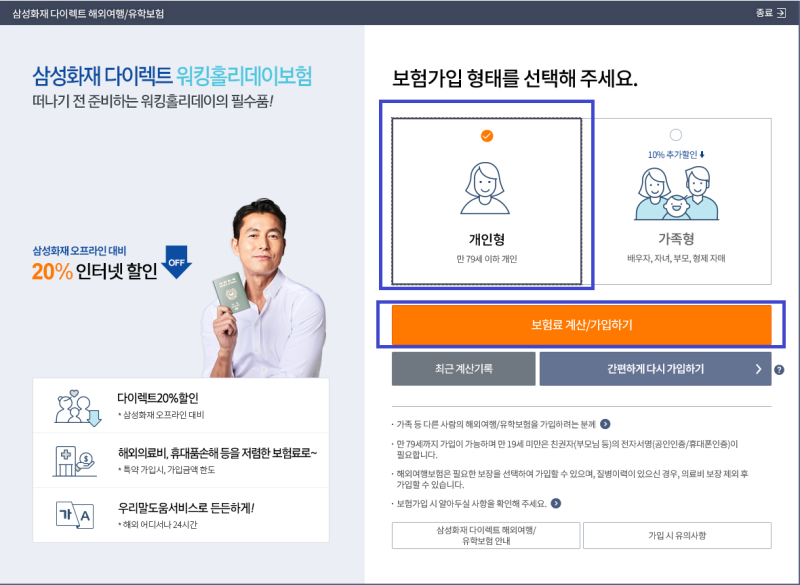Viewport: 800px width, 585px height.
Task: Click the blue OFF discount arrow icon
Action: (177, 262)
